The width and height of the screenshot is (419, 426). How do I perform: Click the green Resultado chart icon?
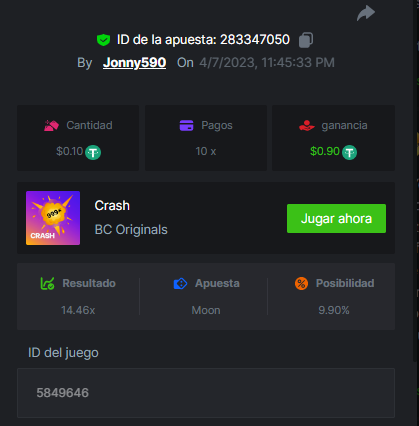(x=47, y=283)
